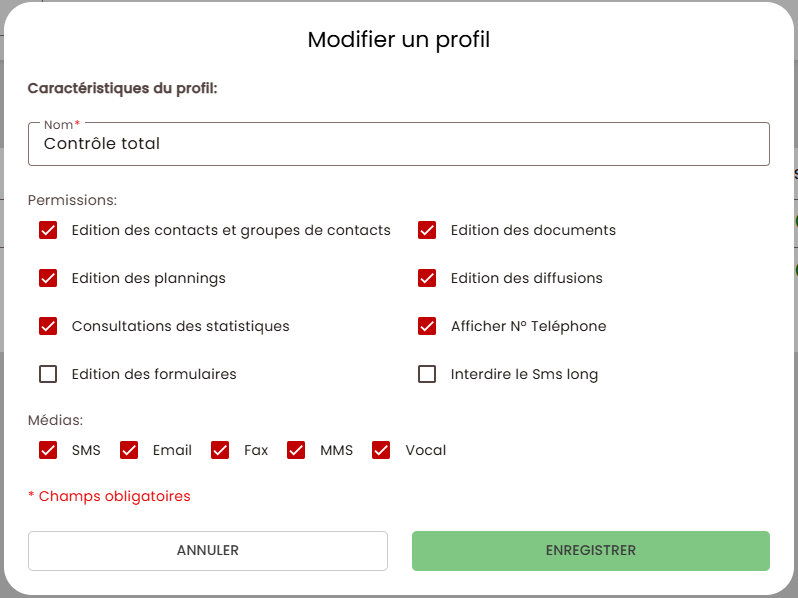
Task: Uncheck the SMS media checkbox
Action: 48,450
